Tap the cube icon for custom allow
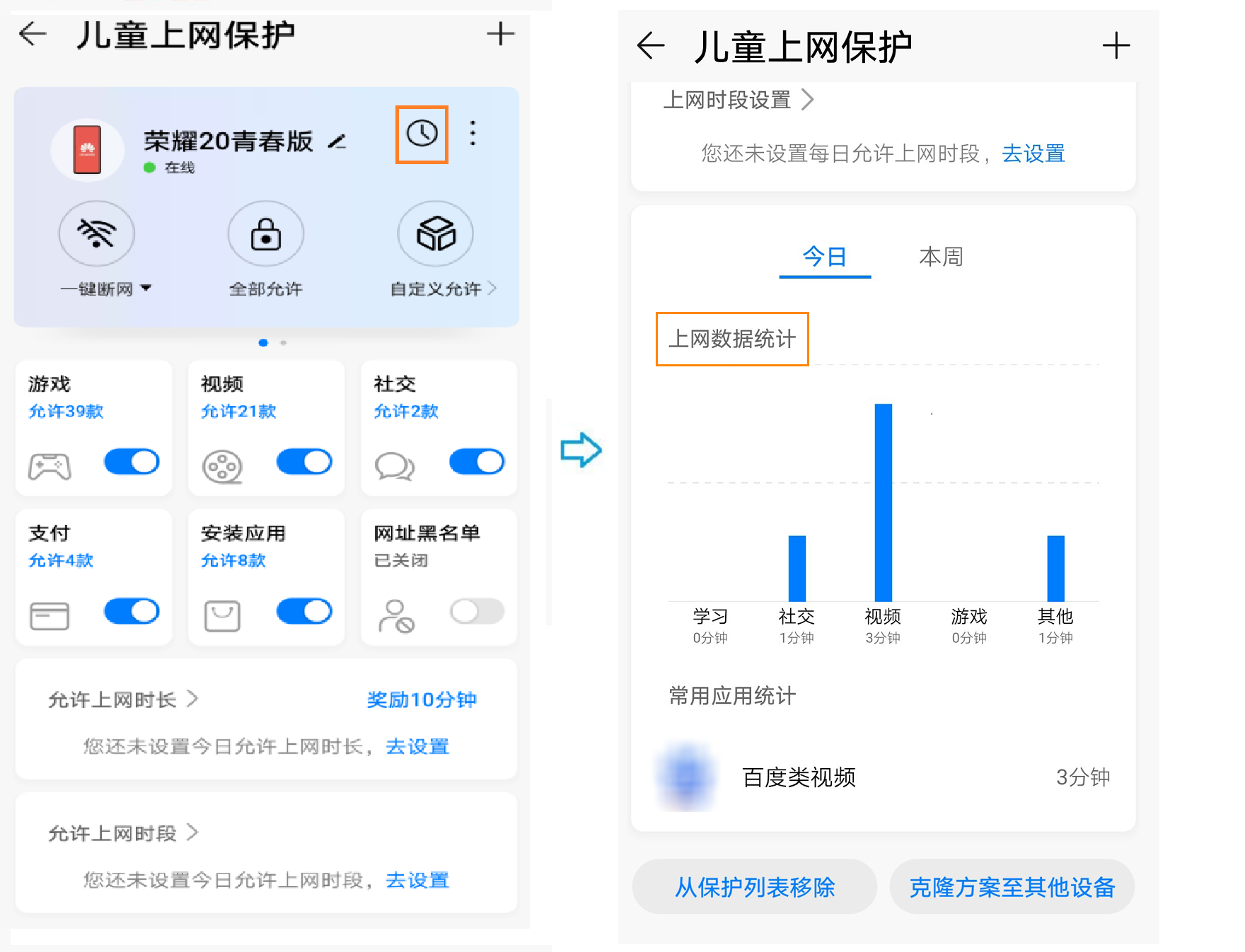Screen dimensions: 1245x952 click(x=436, y=234)
